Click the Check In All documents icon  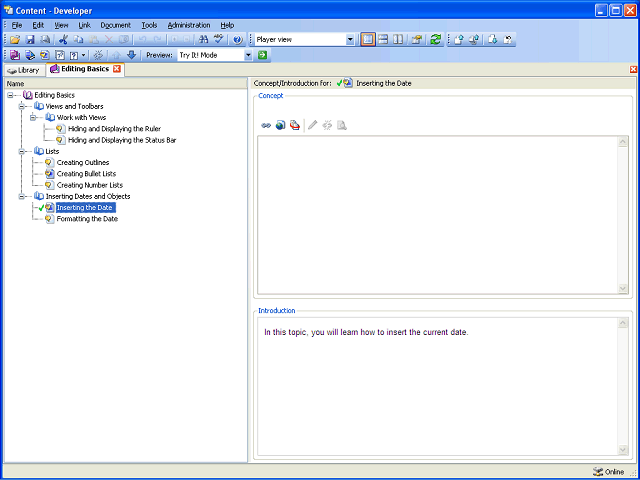[474, 40]
